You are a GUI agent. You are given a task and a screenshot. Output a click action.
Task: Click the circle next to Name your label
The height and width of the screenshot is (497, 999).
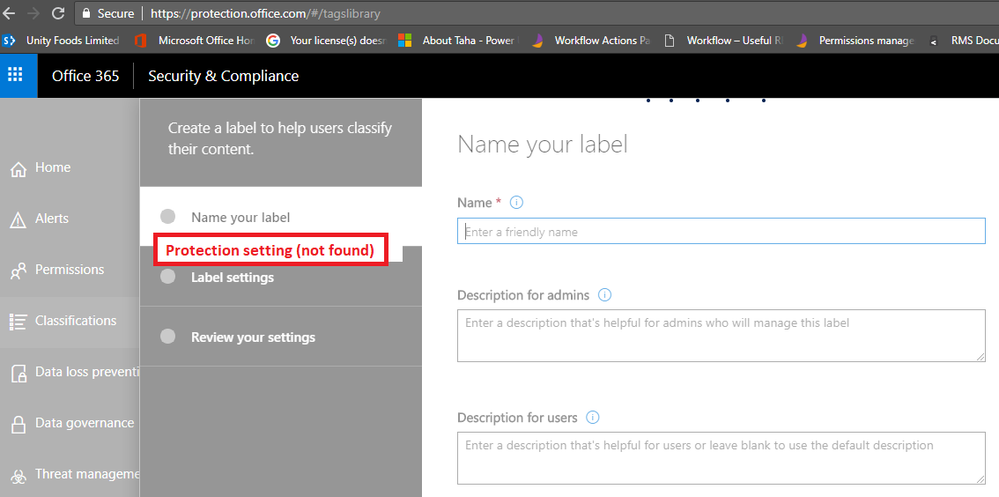[x=168, y=217]
